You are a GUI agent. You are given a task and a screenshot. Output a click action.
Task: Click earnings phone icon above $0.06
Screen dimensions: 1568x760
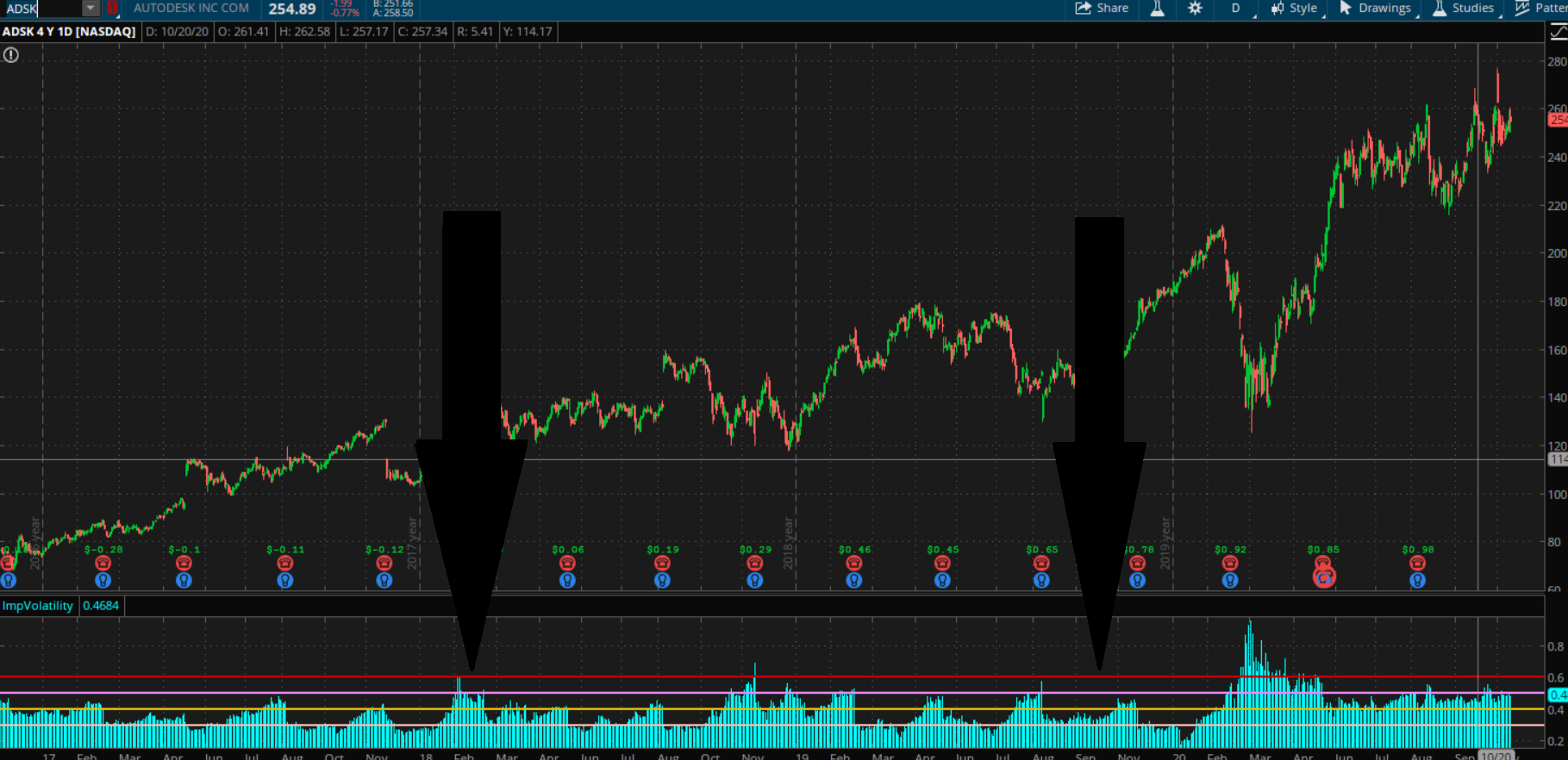click(567, 563)
